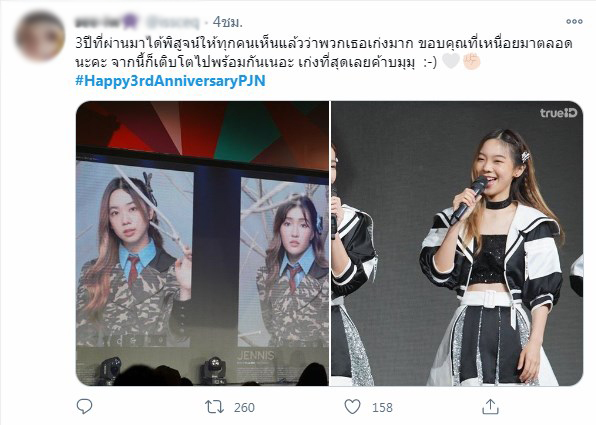Click the Thai tweet body text
This screenshot has width=596, height=425.
[324, 53]
